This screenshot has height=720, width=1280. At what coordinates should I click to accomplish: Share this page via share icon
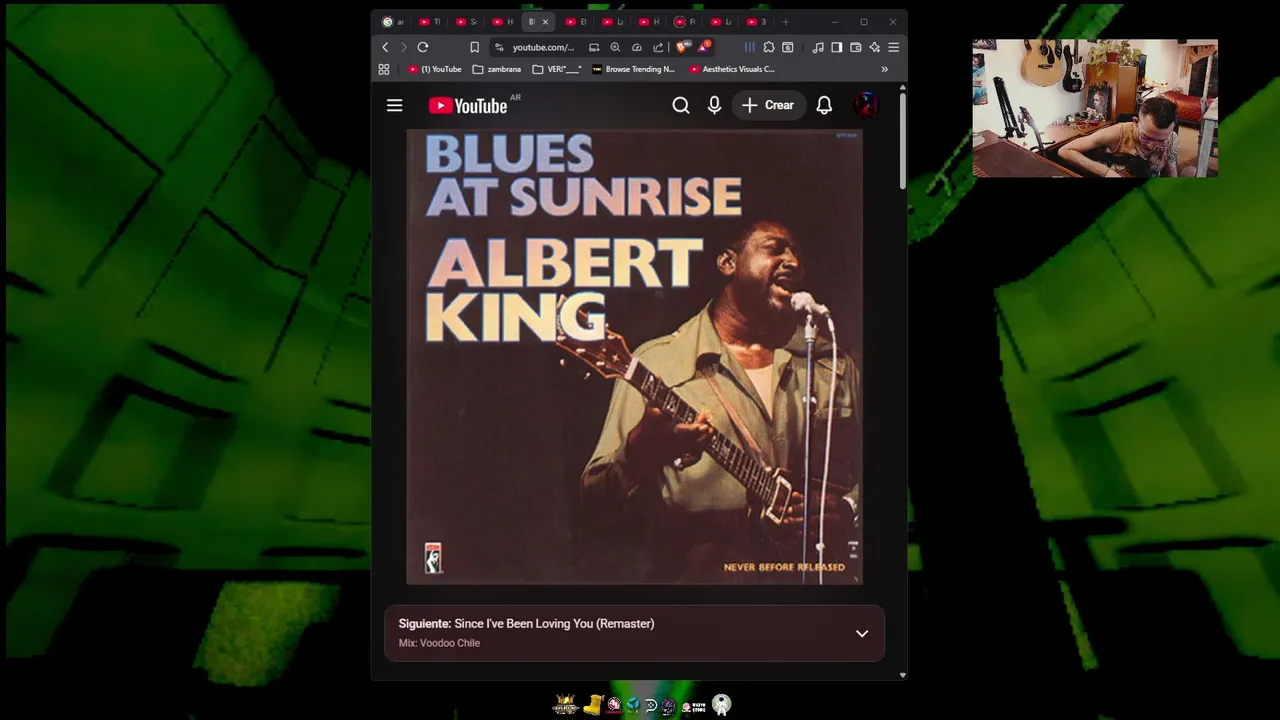pos(658,47)
